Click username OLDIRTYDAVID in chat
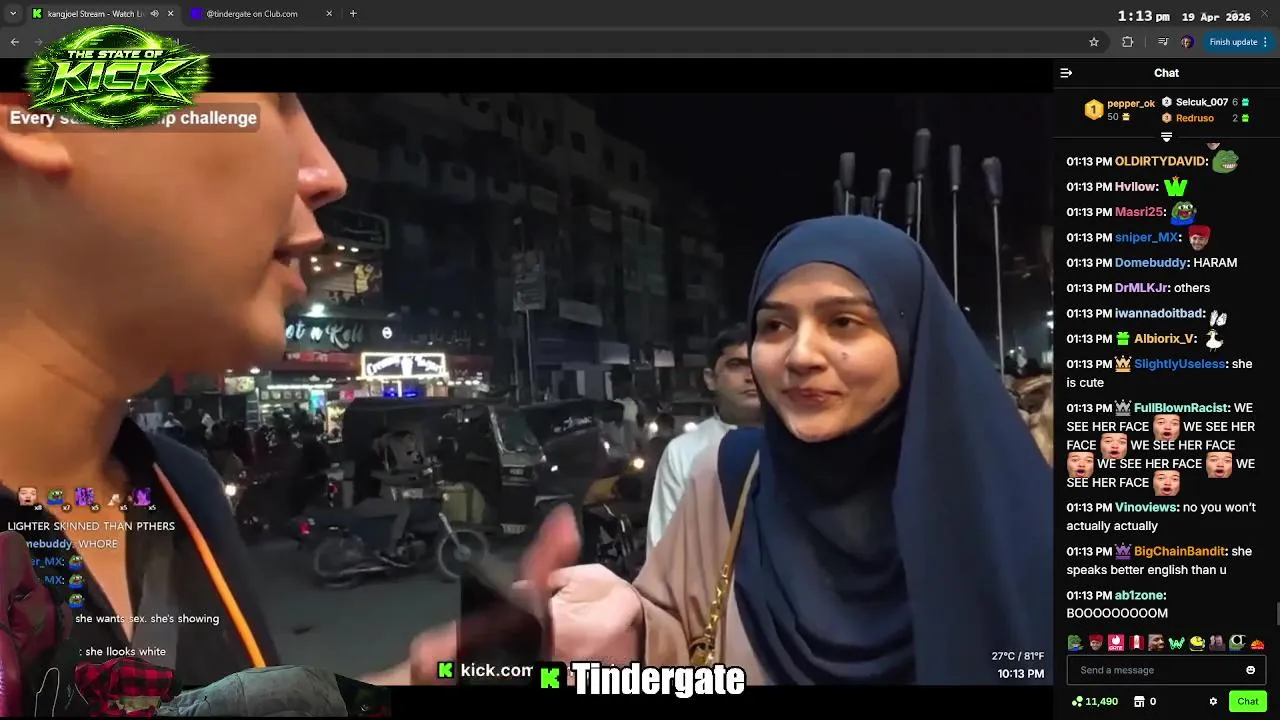Image resolution: width=1280 pixels, height=720 pixels. pos(1160,161)
